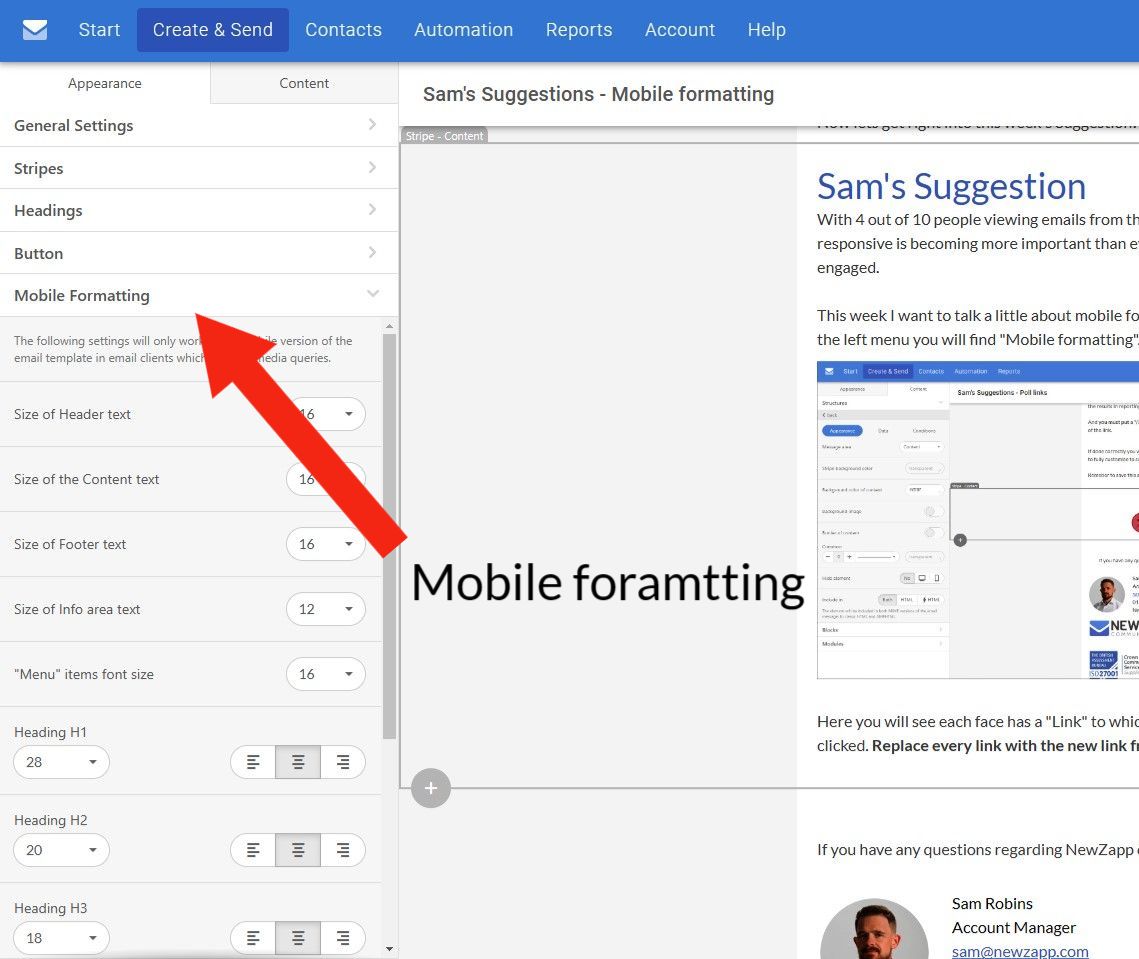Screen dimensions: 1139x959
Task: Center align Heading H3
Action: point(298,938)
